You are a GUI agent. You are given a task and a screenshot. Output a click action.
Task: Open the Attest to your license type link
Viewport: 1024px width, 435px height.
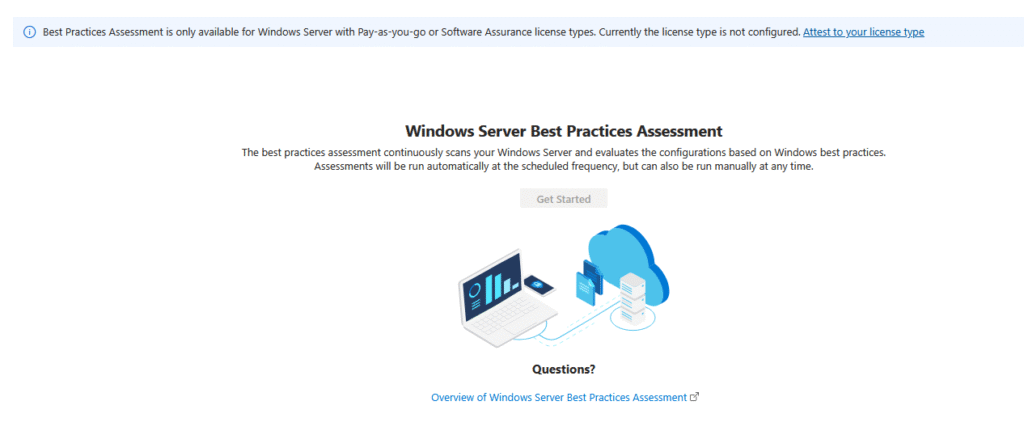pyautogui.click(x=863, y=32)
